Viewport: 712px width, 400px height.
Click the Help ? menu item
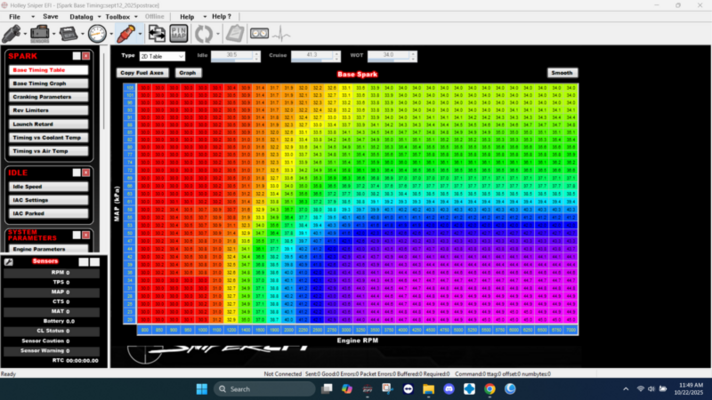tap(222, 17)
